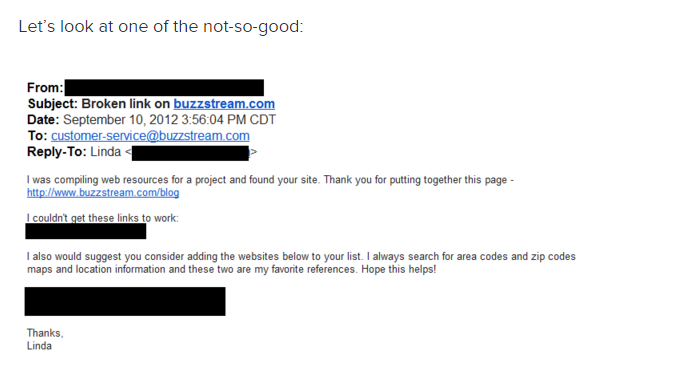Click the blacked-out sender block beside From:

(x=164, y=88)
